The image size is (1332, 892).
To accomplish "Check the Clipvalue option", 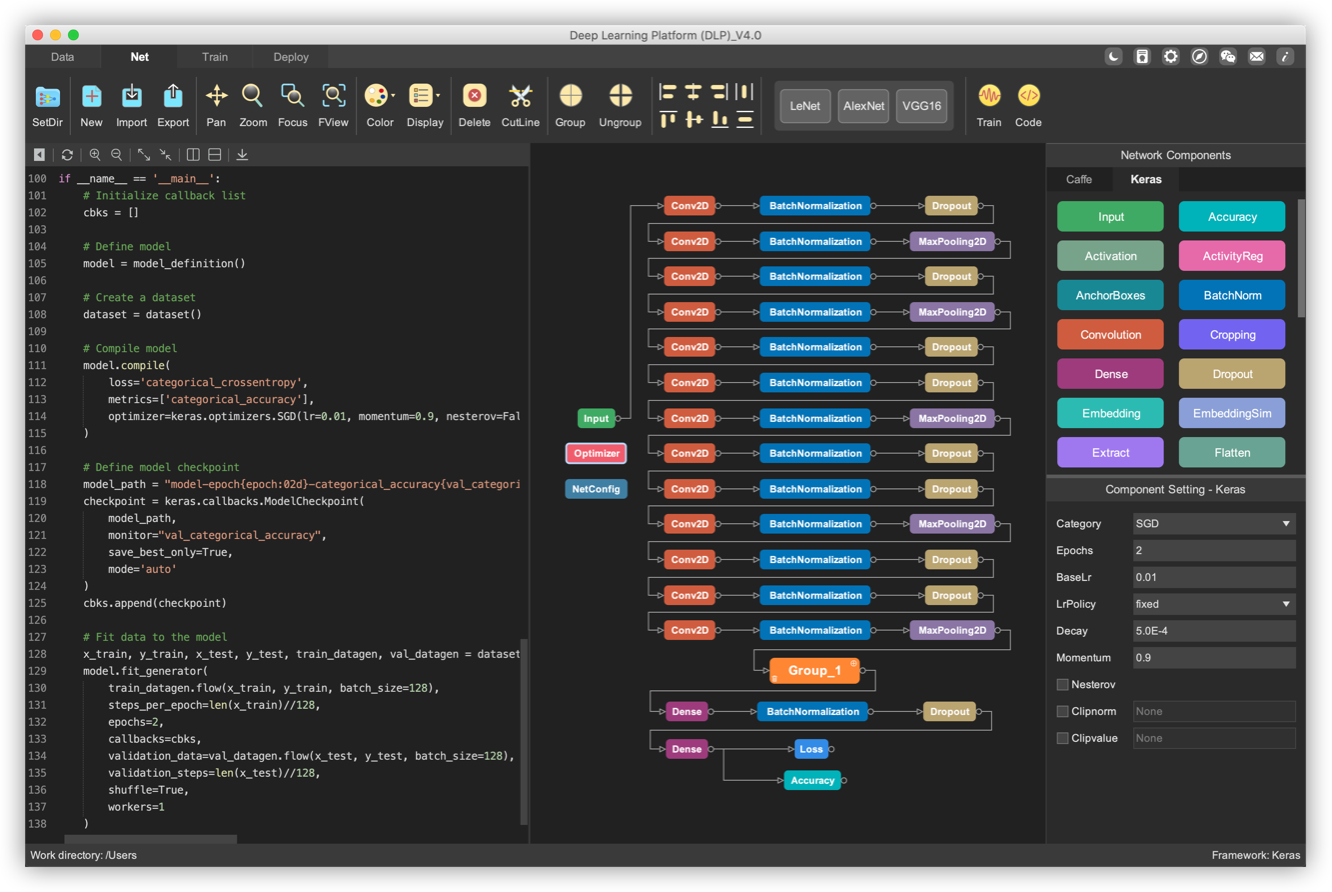I will tap(1063, 739).
